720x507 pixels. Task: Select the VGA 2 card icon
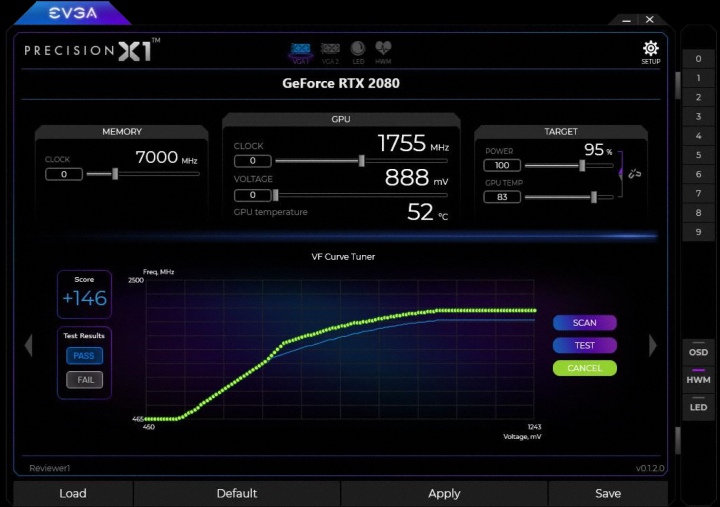point(330,53)
